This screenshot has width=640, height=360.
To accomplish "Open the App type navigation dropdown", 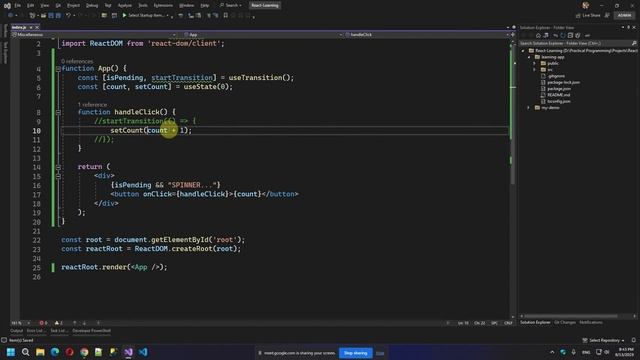I will tap(263, 35).
